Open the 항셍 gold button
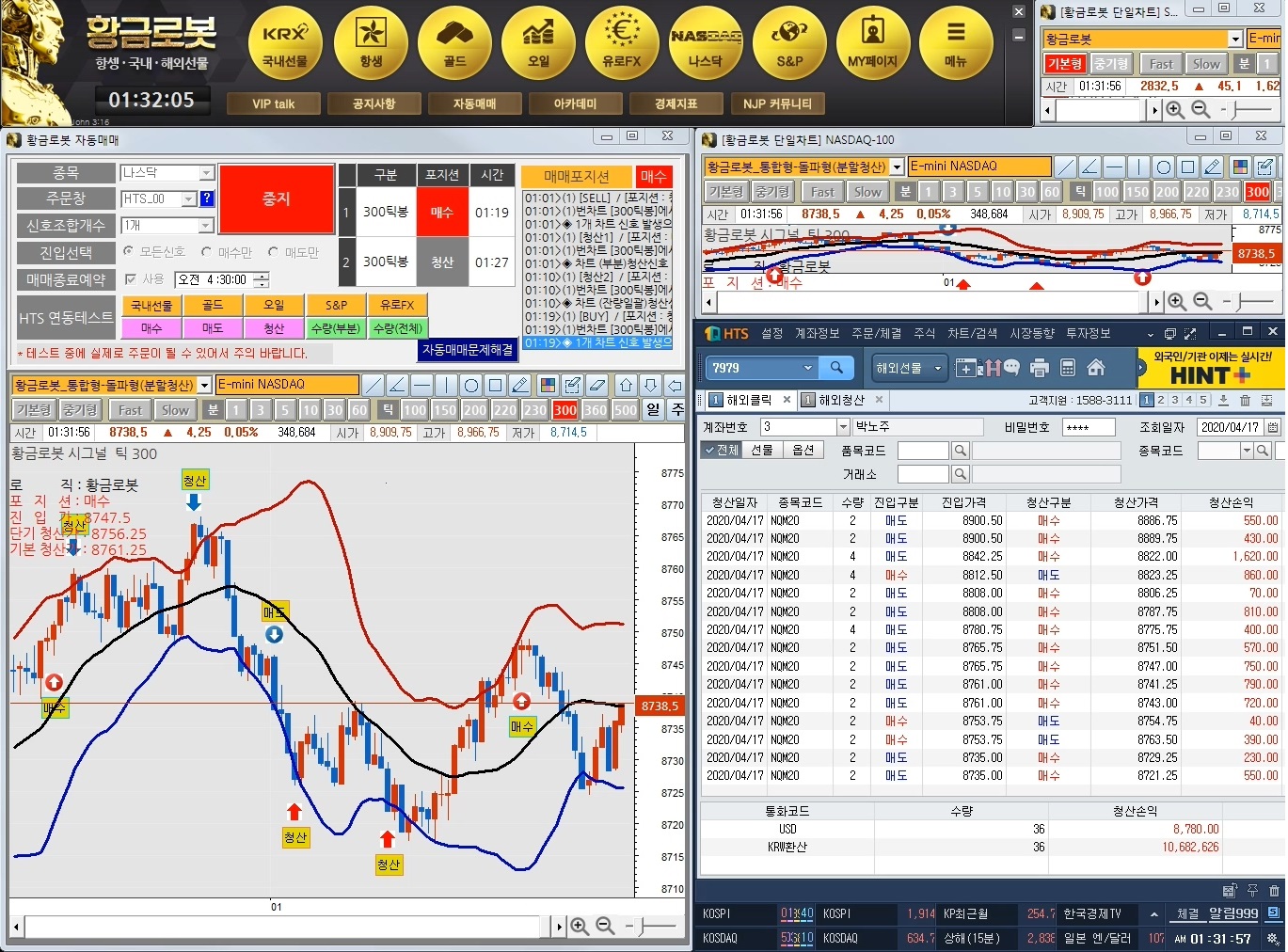The image size is (1288, 952). pos(371,43)
